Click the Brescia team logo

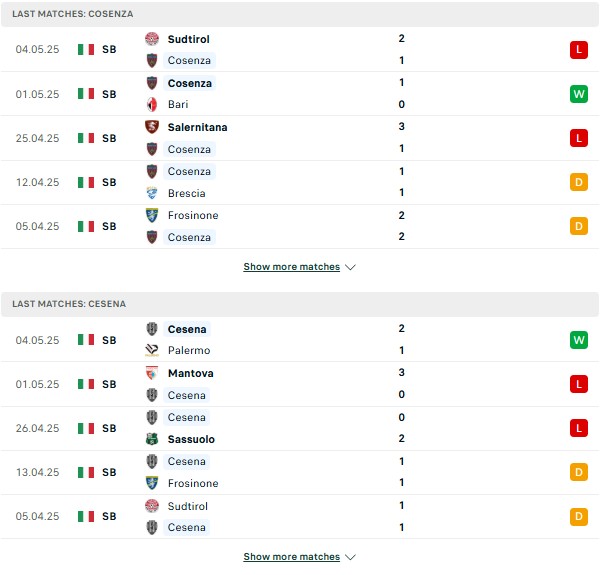click(x=152, y=193)
